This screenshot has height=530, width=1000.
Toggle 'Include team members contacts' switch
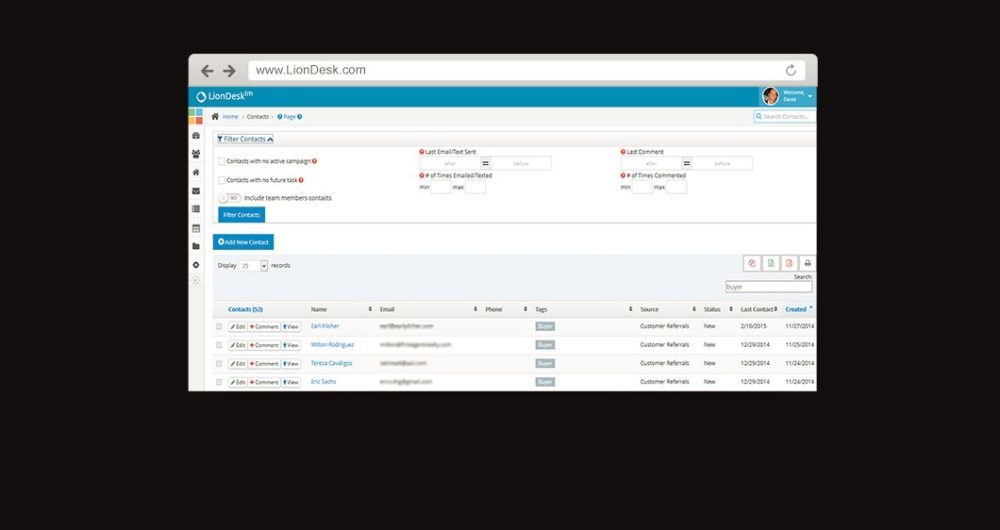click(229, 198)
